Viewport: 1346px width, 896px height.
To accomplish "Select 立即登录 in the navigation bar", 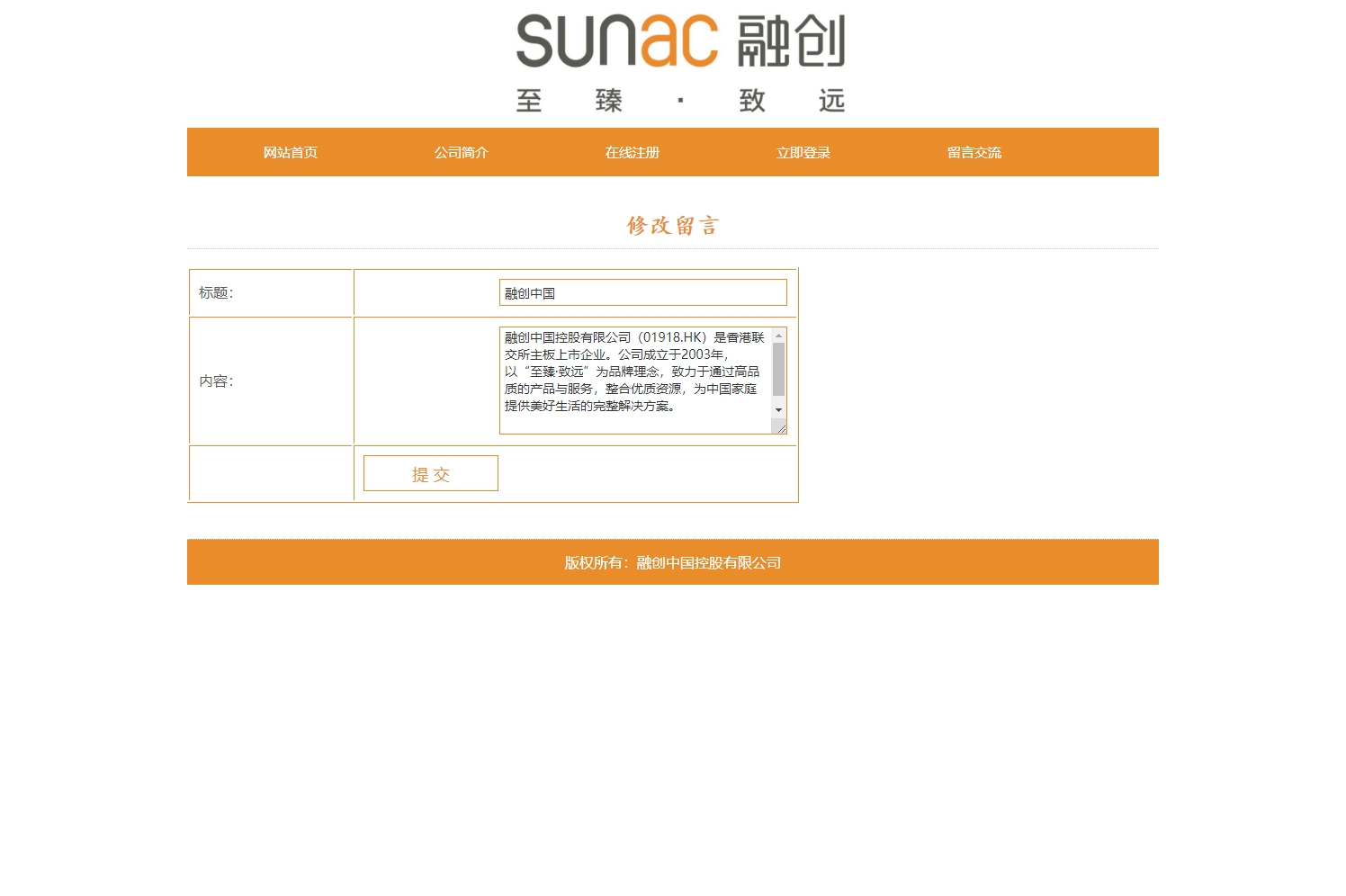I will coord(803,153).
